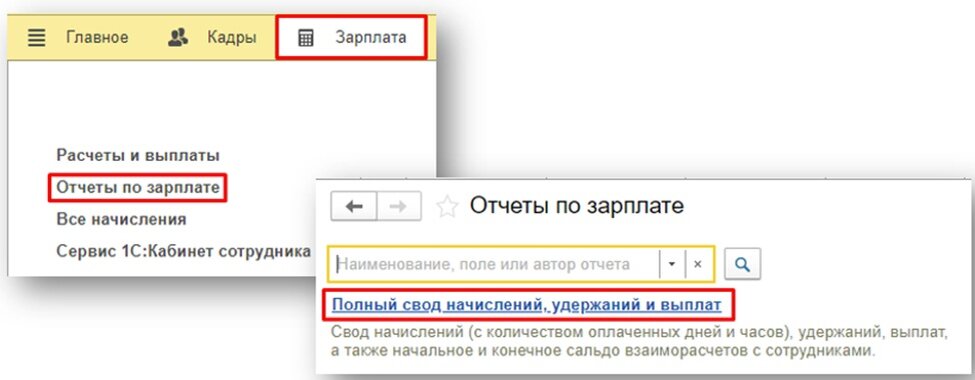Screen dimensions: 975x380
Task: Add report page to favorites star
Action: 446,206
